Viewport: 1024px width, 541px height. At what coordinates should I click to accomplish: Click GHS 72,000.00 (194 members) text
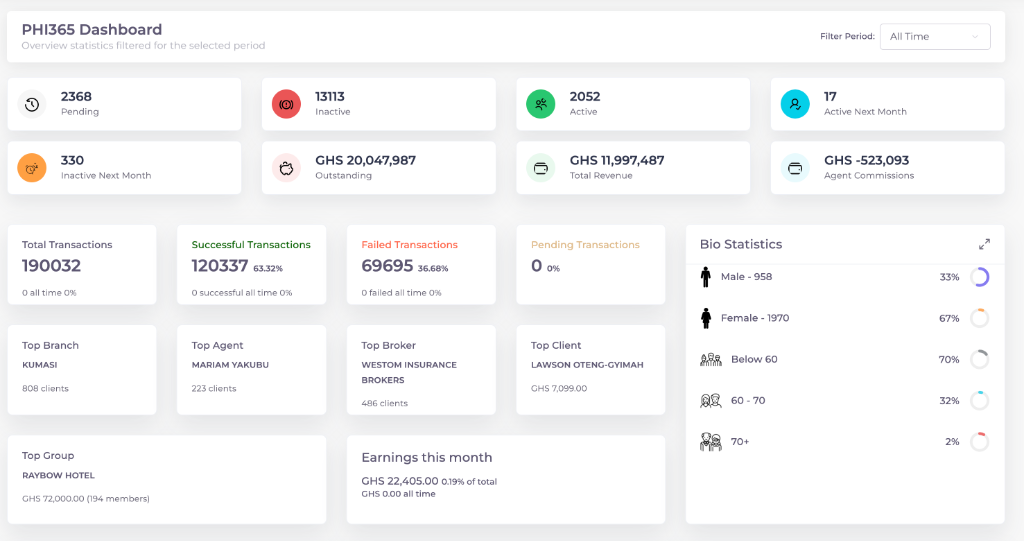click(86, 499)
